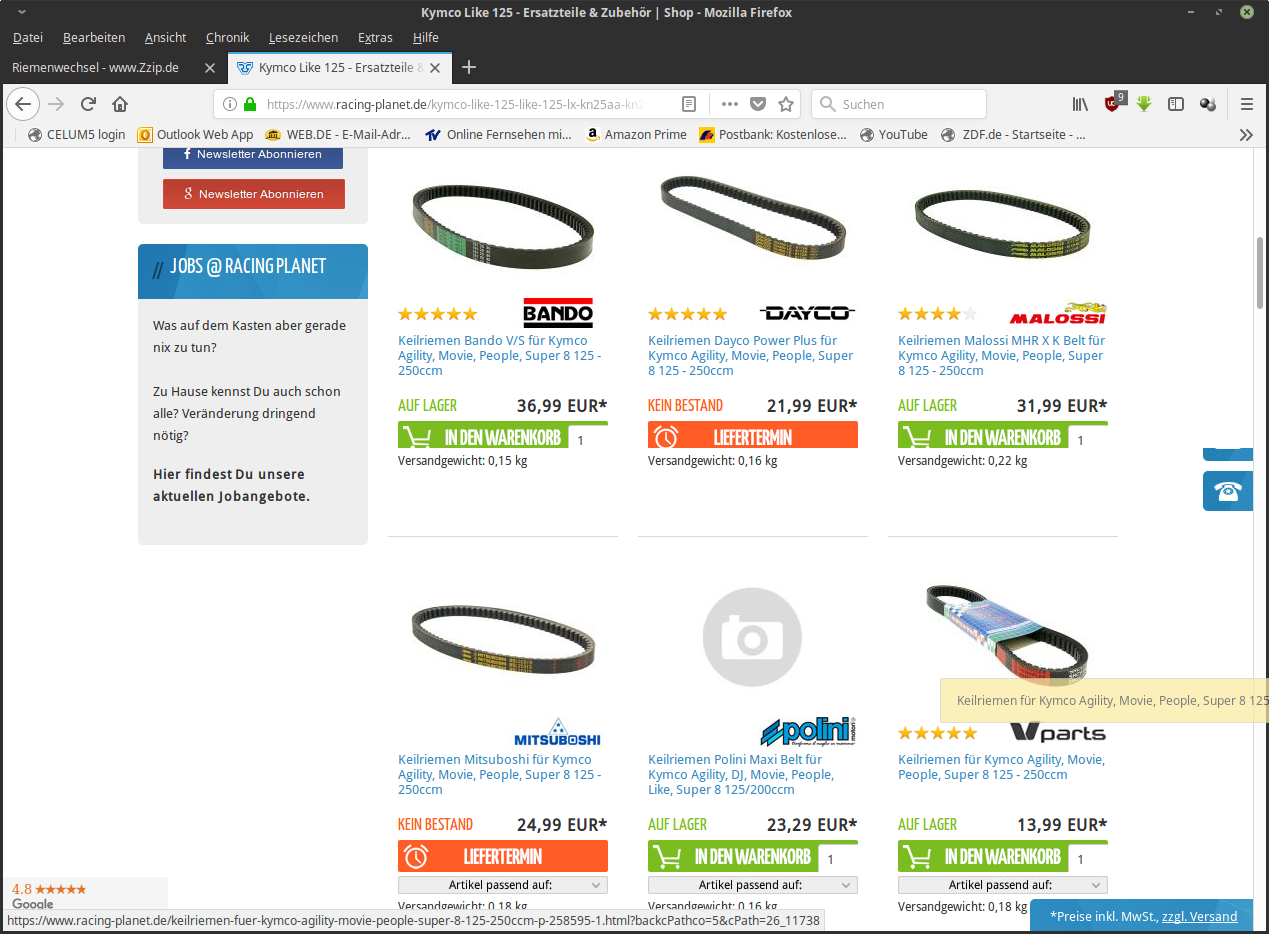This screenshot has height=934, width=1269.
Task: Open the Chronik menu
Action: 228,37
